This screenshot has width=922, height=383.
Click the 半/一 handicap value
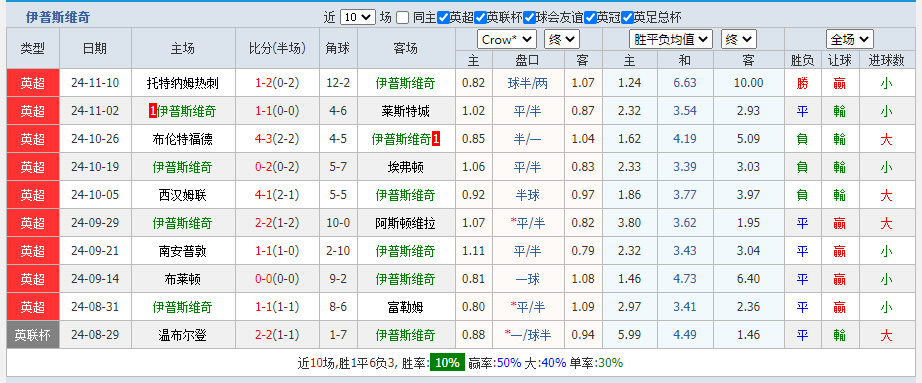(x=527, y=139)
